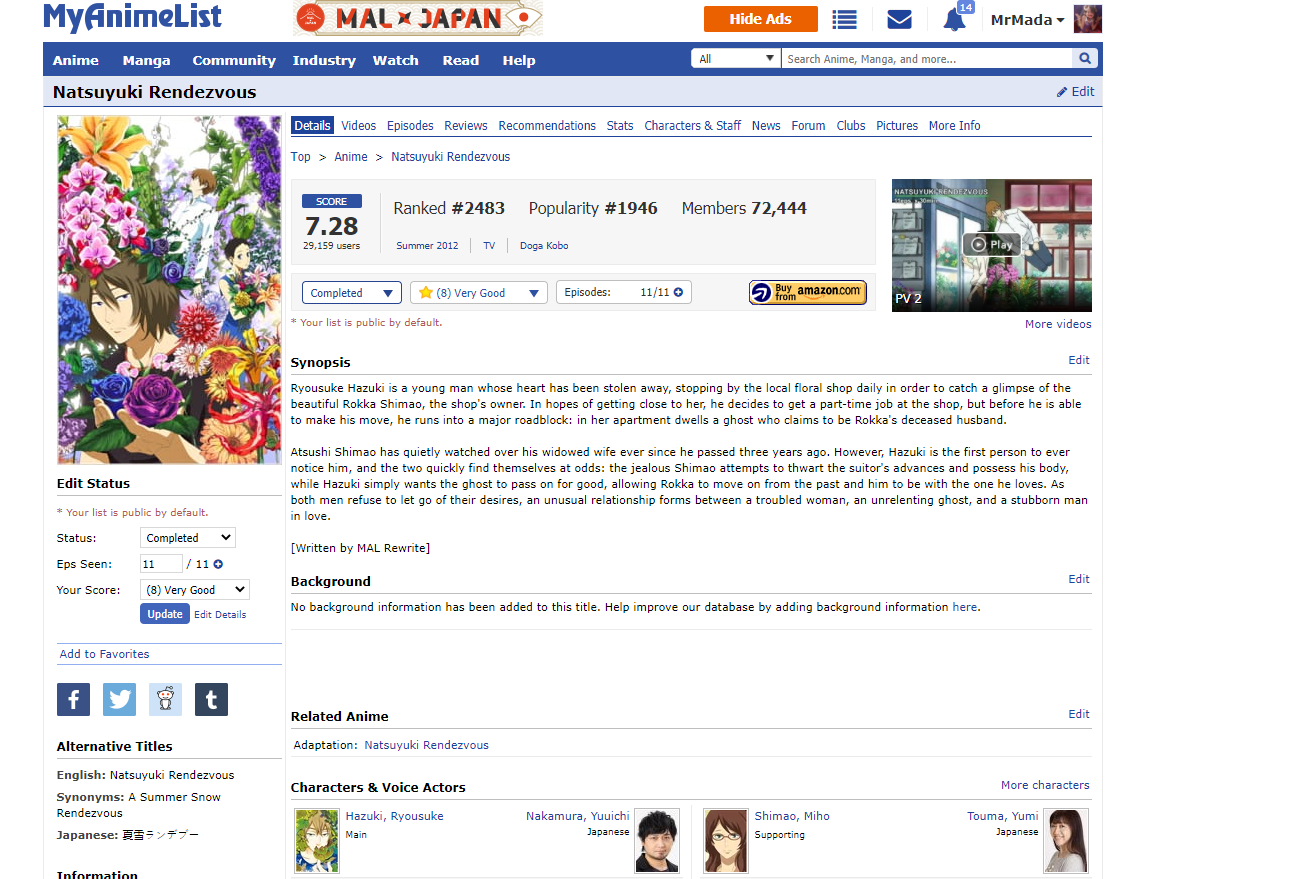This screenshot has width=1311, height=879.
Task: Open Nakamura Yuuichi voice actor photo
Action: [657, 841]
